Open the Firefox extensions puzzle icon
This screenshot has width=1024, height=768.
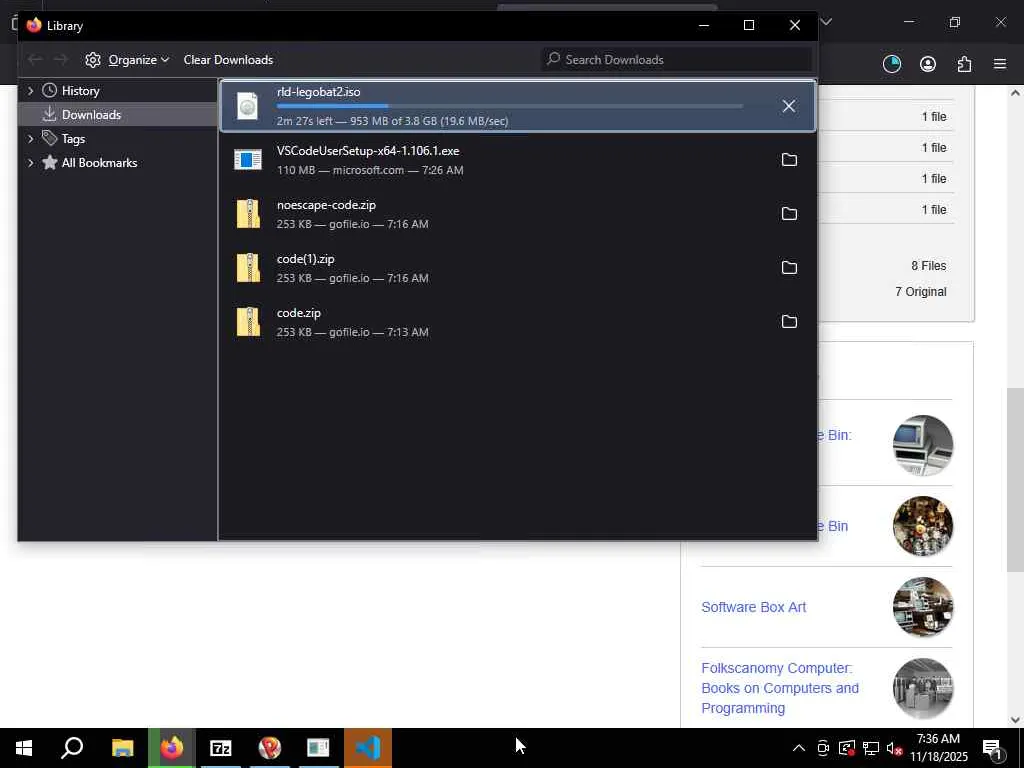tap(964, 64)
